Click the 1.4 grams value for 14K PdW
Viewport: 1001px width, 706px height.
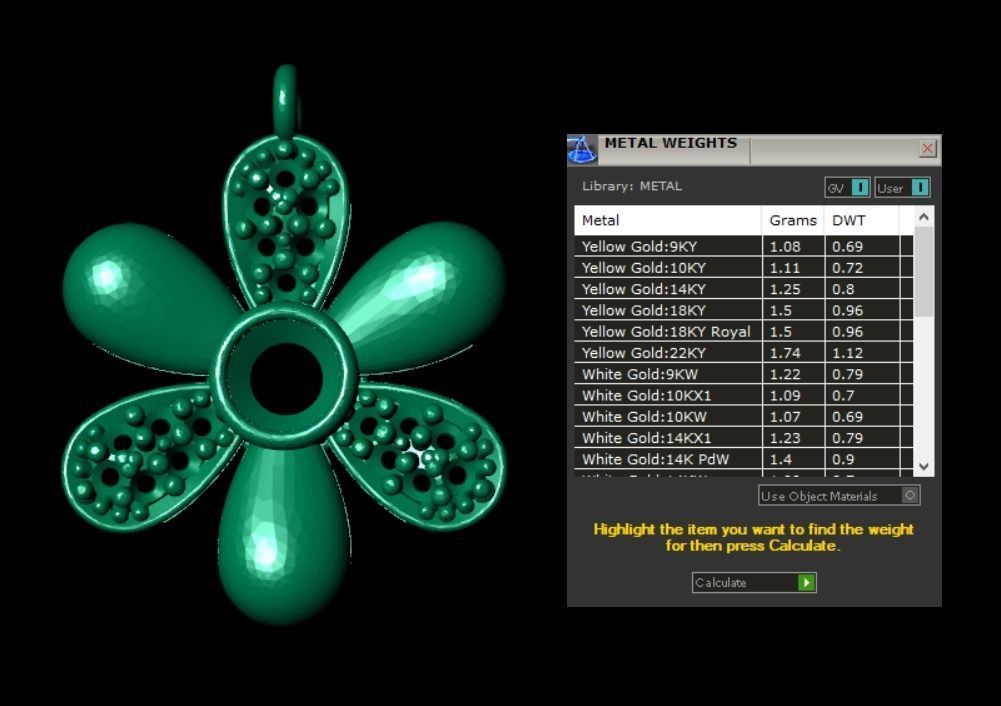click(x=780, y=459)
